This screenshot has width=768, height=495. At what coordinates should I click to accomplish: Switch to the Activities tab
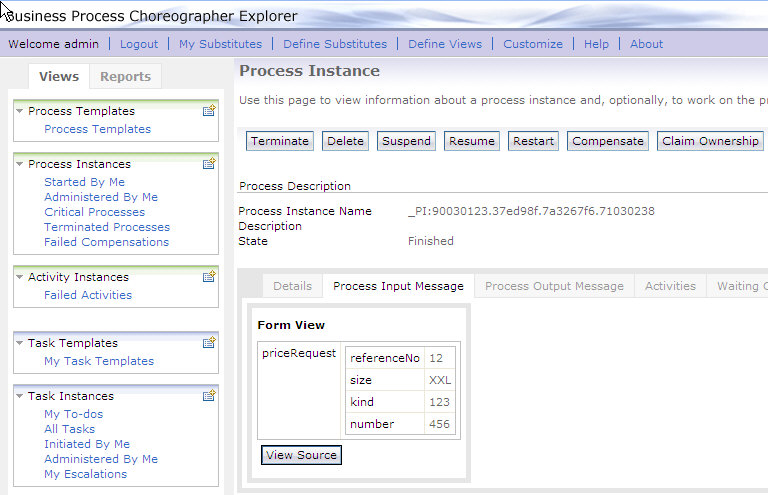[x=670, y=286]
